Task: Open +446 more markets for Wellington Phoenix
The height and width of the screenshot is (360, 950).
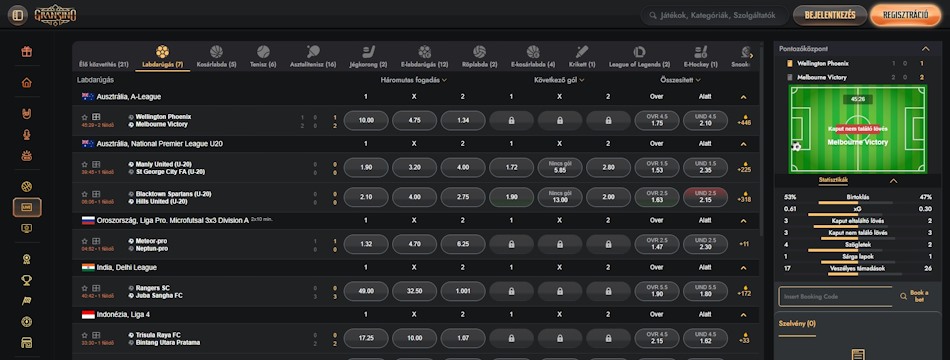Action: coord(744,120)
